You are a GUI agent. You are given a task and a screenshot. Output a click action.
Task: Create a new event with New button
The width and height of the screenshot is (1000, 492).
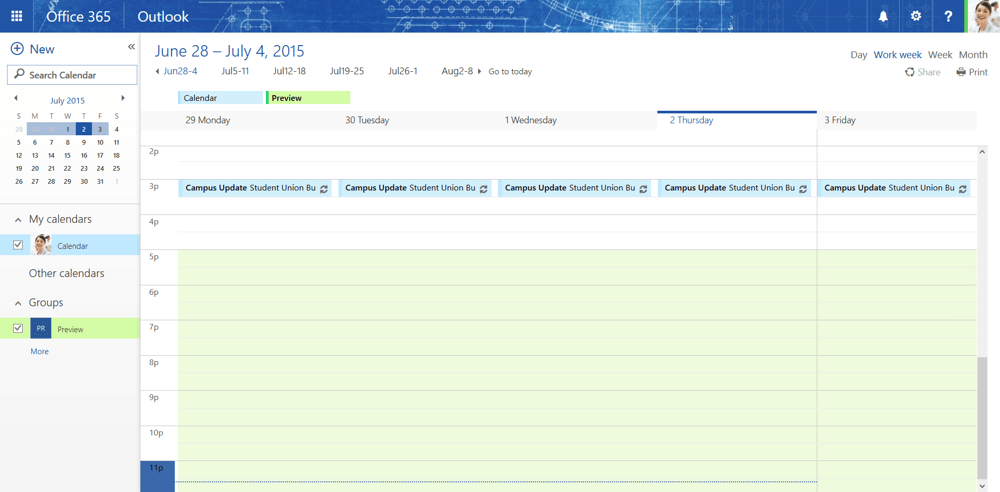32,49
